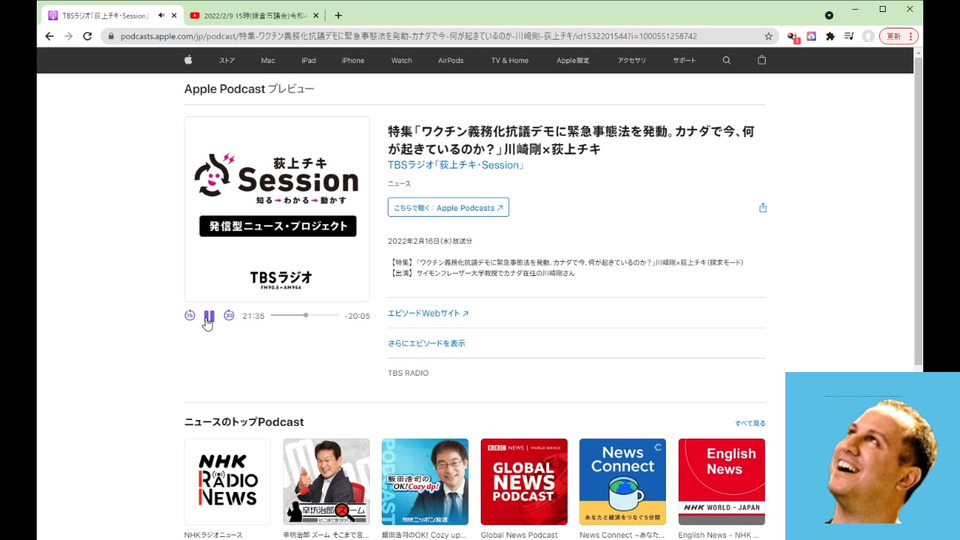Open エピソードWebサイト link
The image size is (960, 540).
428,313
